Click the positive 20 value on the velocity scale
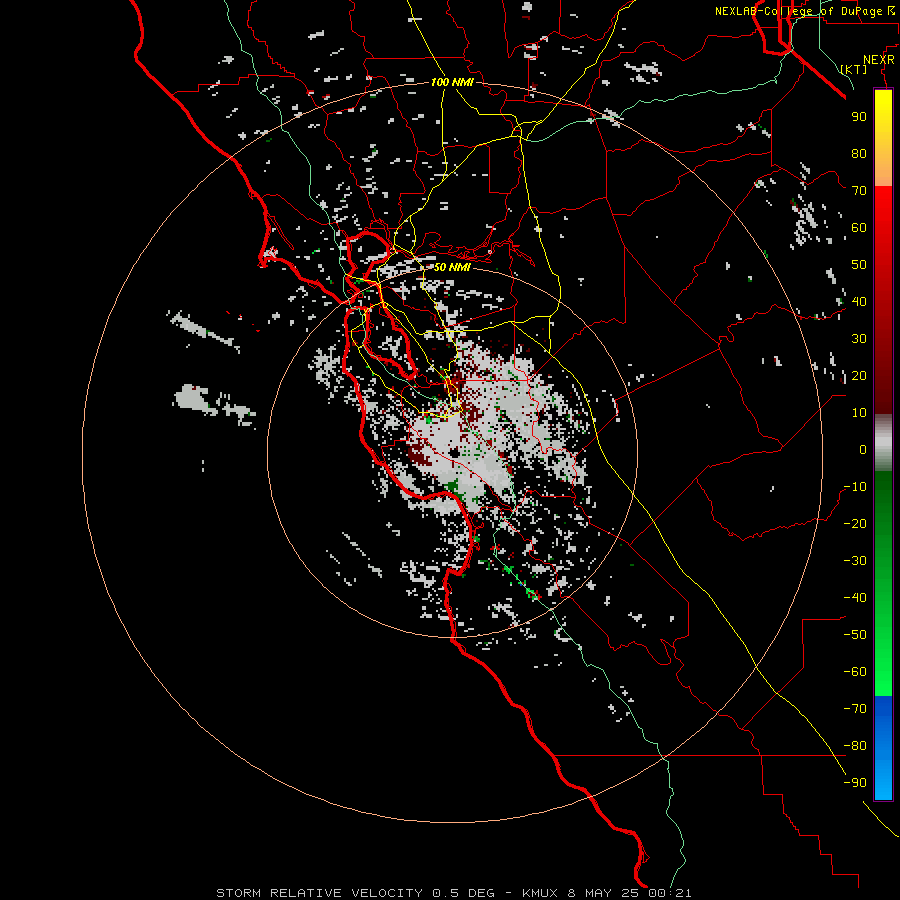 (x=859, y=375)
